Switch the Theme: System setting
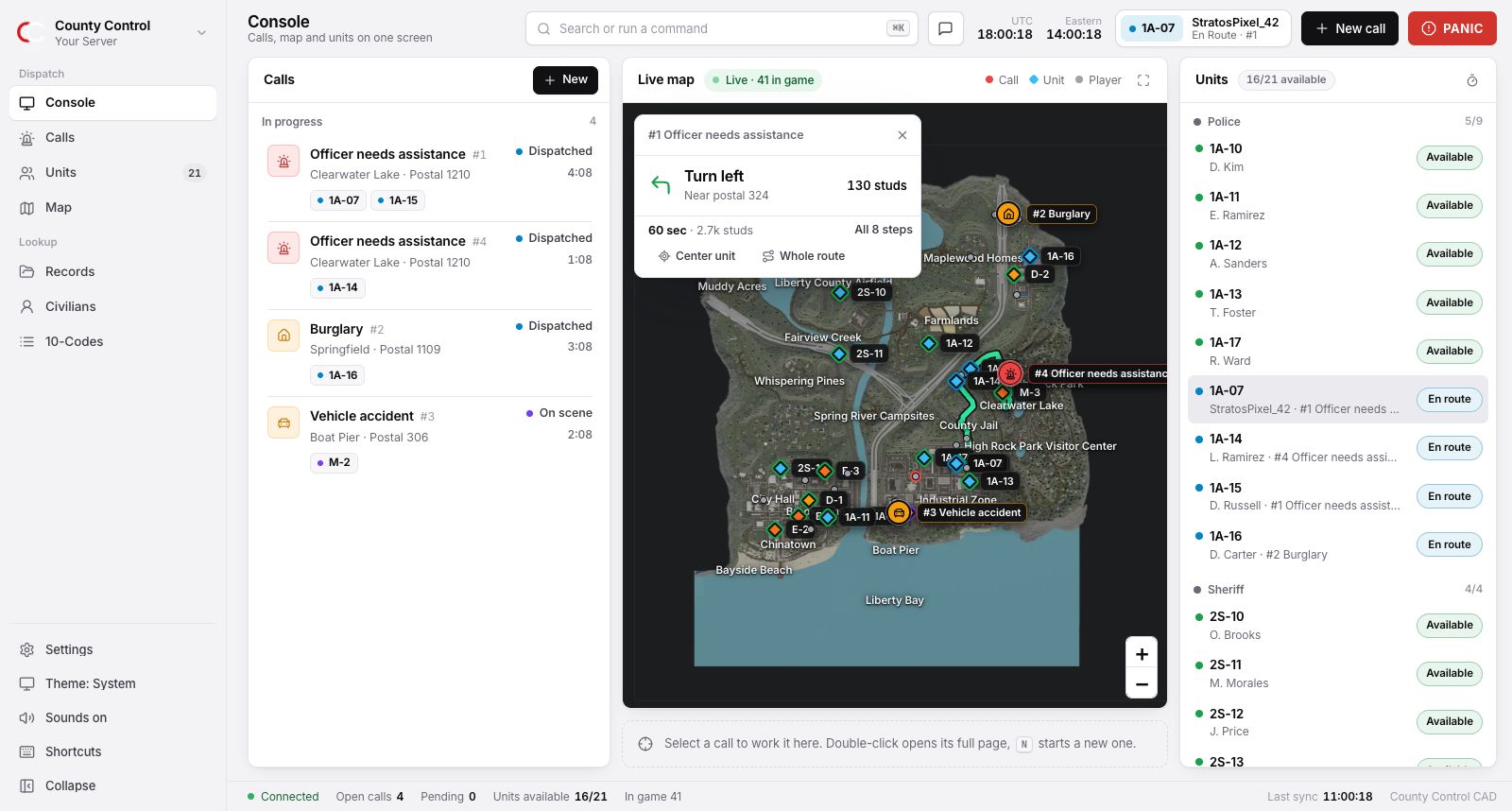This screenshot has height=811, width=1512. point(112,683)
